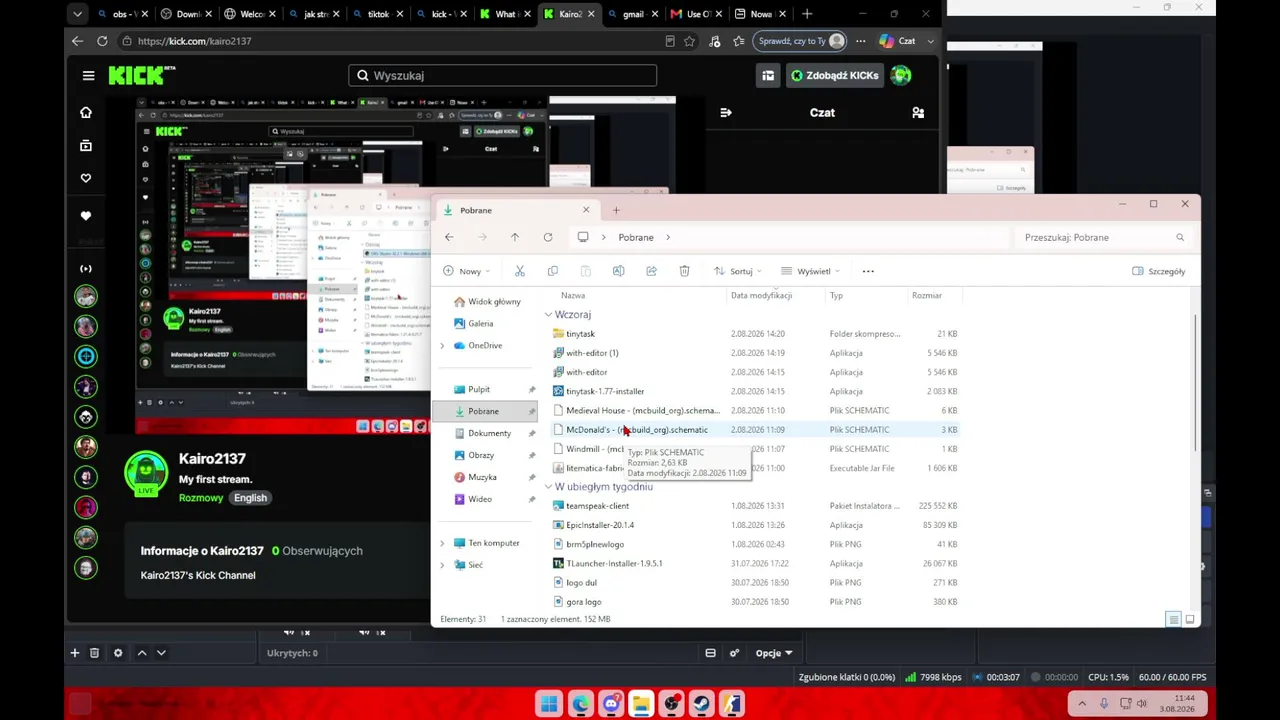Image resolution: width=1280 pixels, height=720 pixels.
Task: Open the OBS Opcje dropdown
Action: point(774,653)
